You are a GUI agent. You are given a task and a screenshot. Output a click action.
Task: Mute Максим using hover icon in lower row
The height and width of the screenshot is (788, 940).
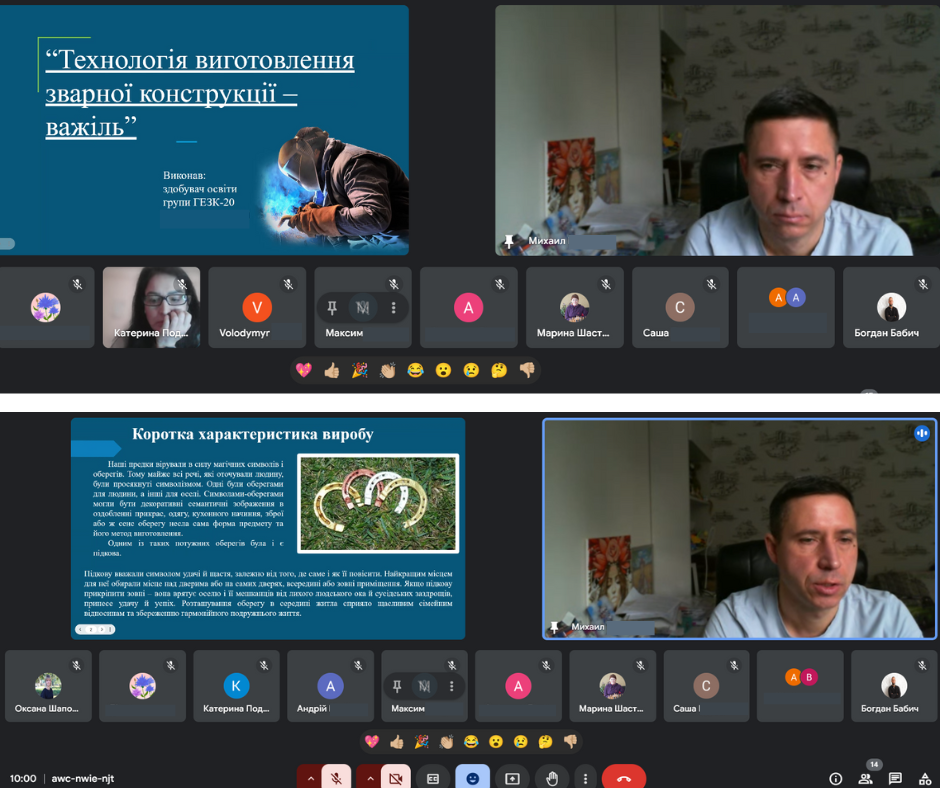click(424, 686)
